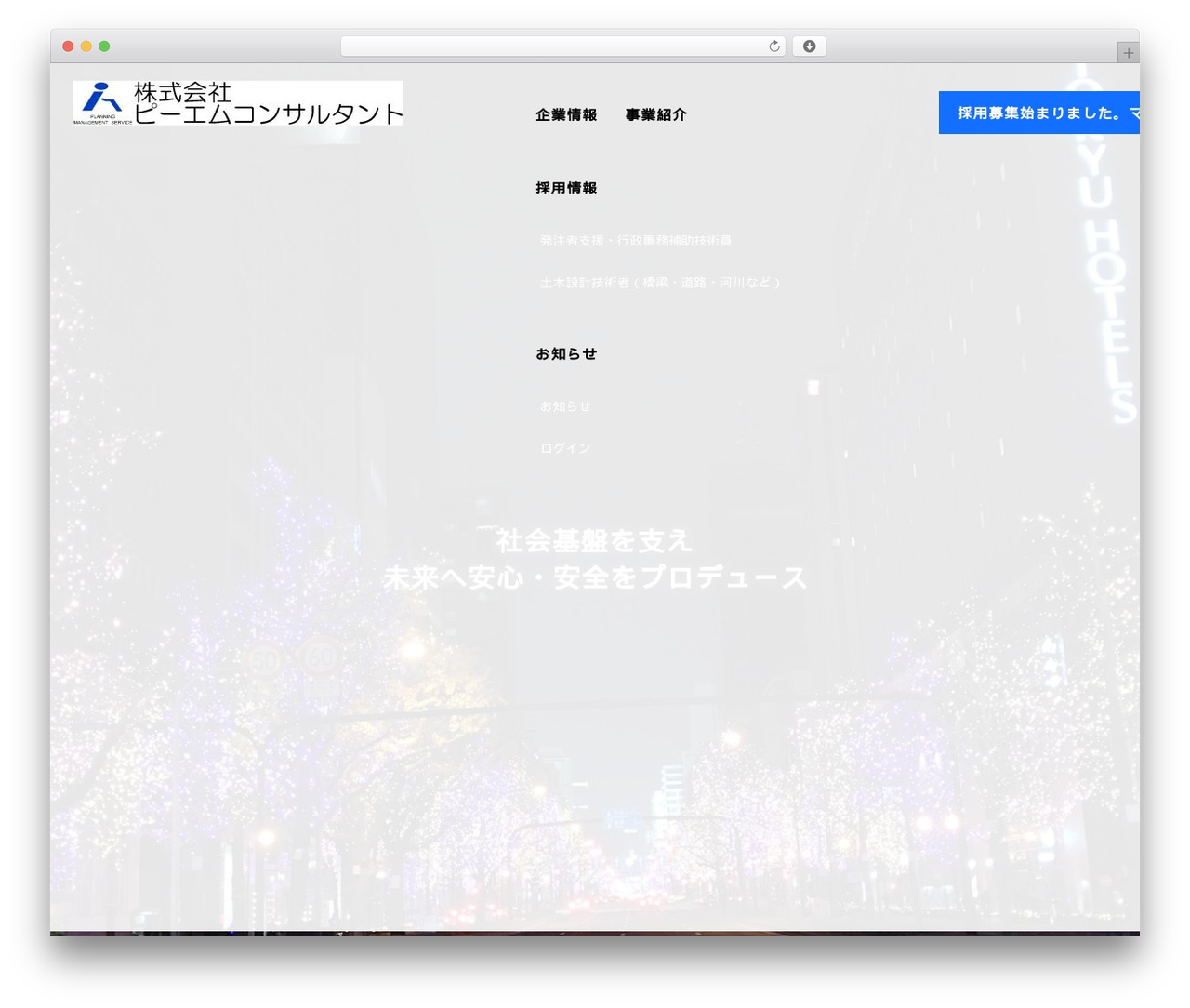Click hero text 未来へ安心・安全をプロデュース

pos(595,577)
